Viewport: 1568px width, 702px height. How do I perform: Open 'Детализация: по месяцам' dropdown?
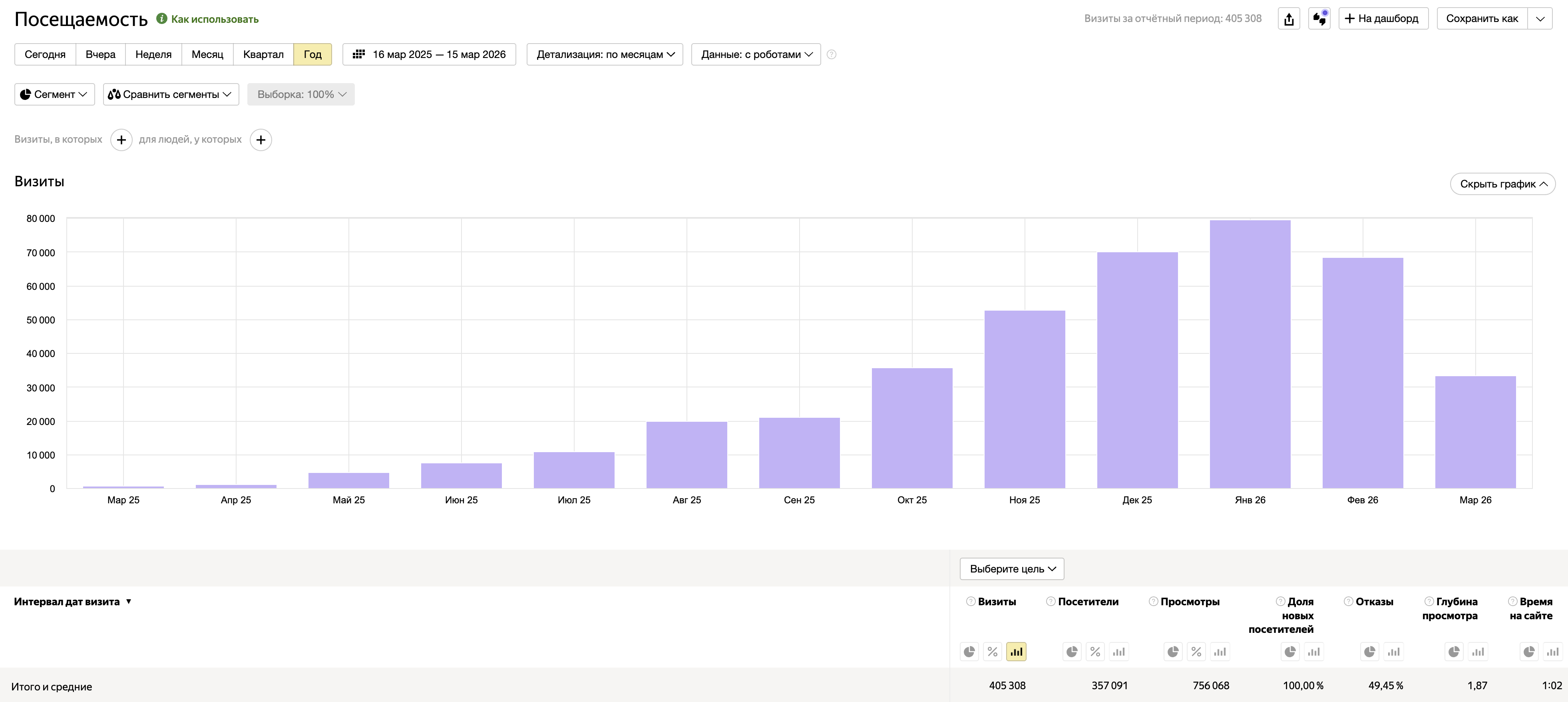605,55
